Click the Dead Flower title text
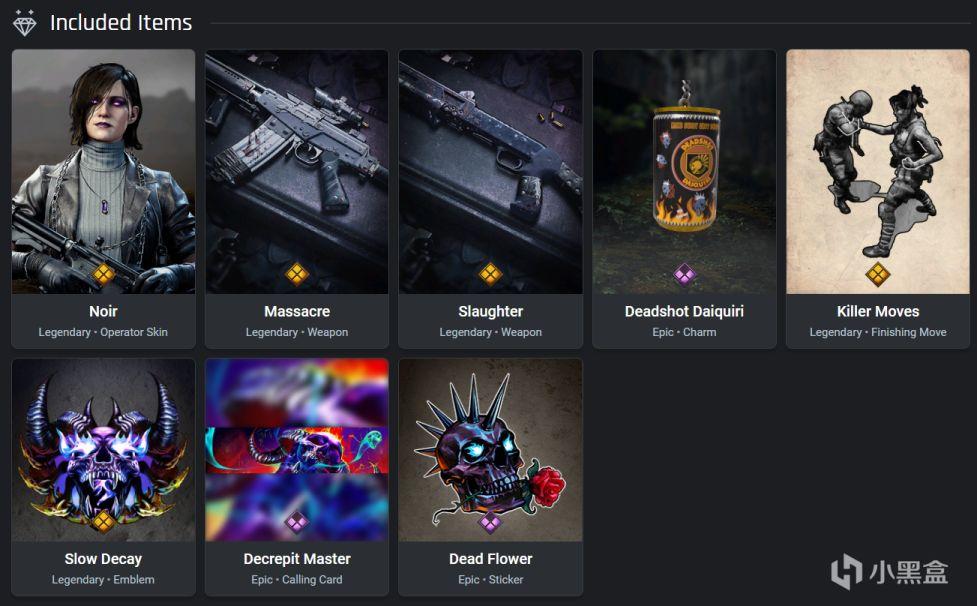The height and width of the screenshot is (606, 977). [x=490, y=559]
